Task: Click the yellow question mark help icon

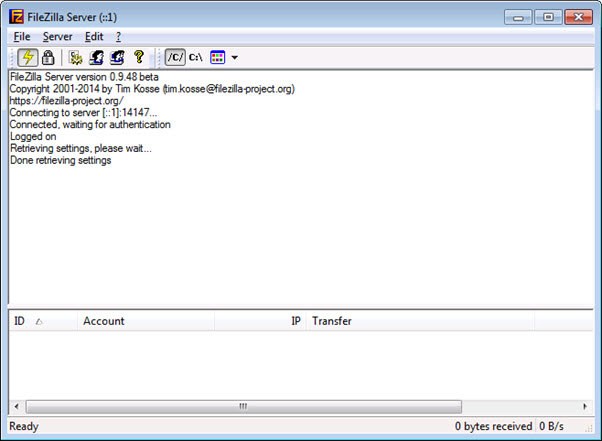Action: click(x=139, y=57)
